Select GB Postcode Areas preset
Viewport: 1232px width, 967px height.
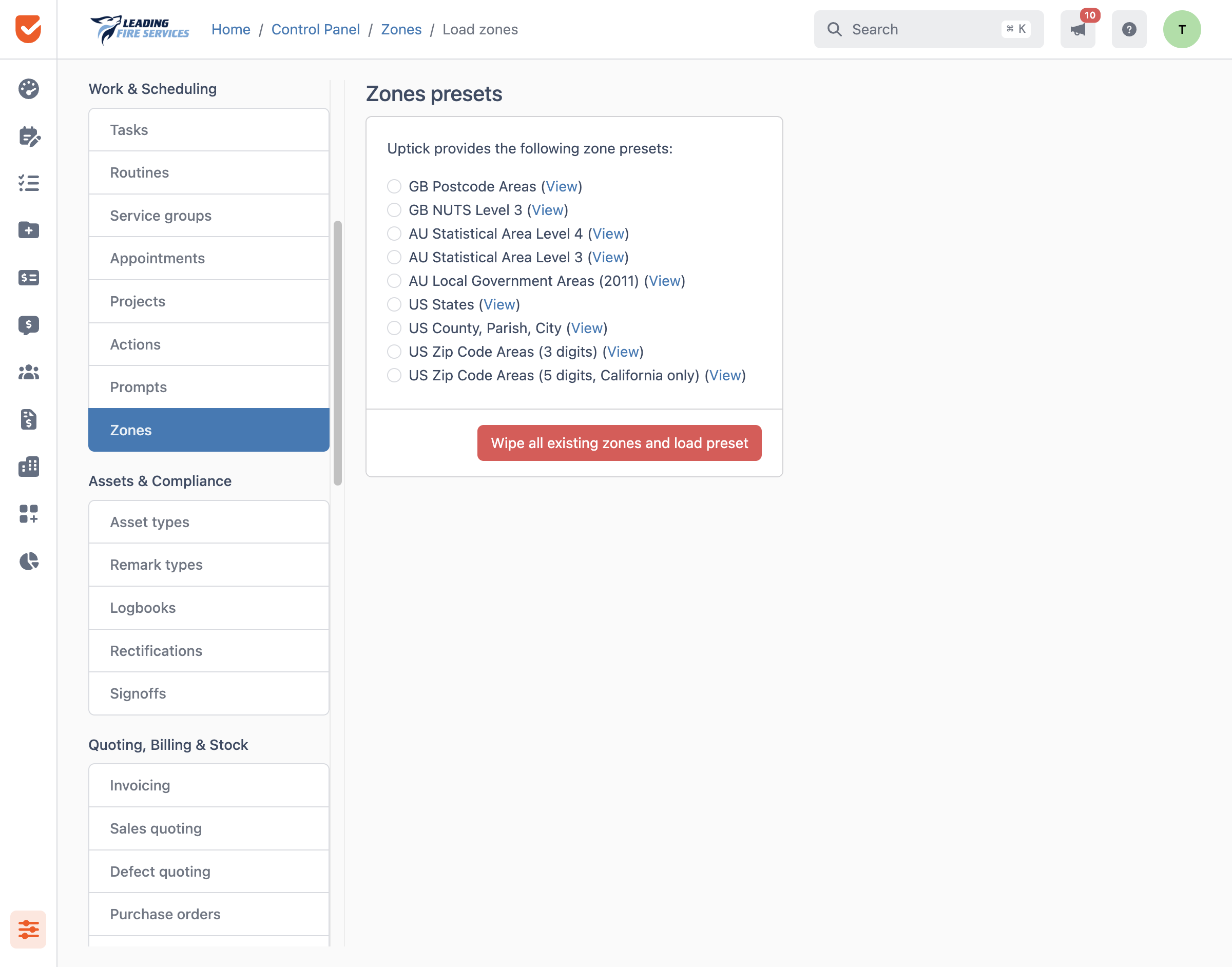click(394, 186)
